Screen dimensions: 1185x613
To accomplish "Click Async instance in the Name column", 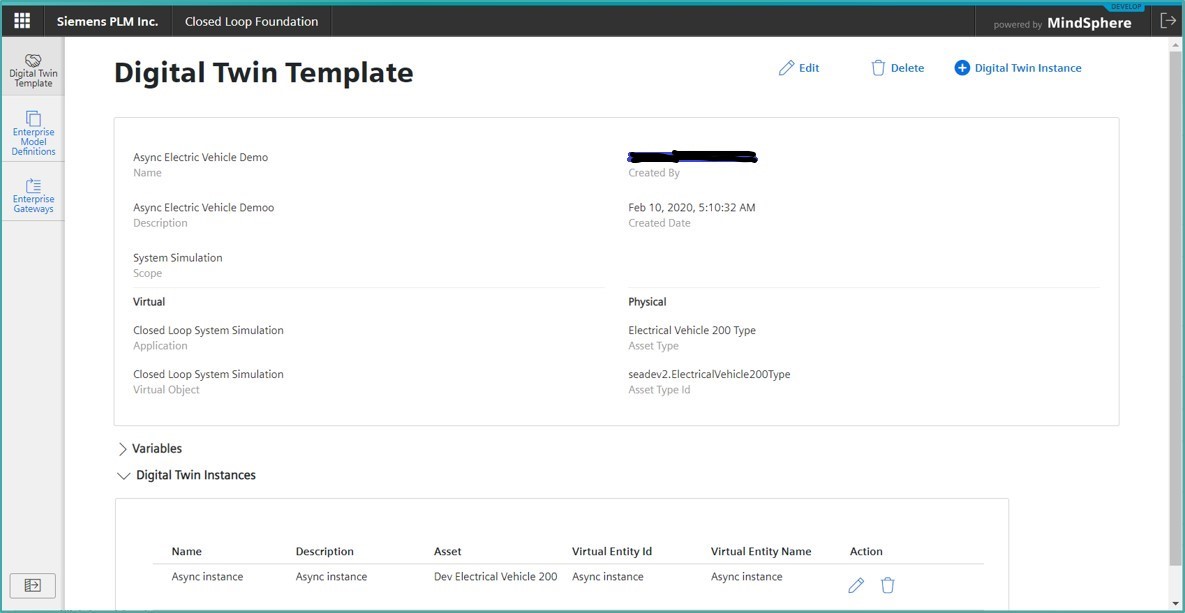I will point(207,577).
